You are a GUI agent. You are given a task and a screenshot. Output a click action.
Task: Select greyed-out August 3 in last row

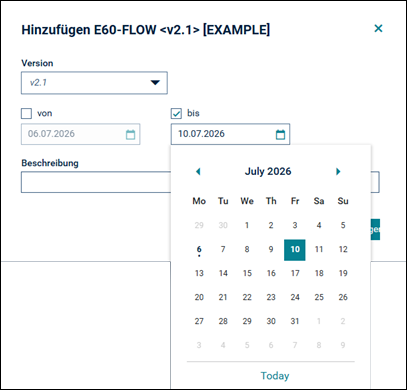tap(199, 345)
